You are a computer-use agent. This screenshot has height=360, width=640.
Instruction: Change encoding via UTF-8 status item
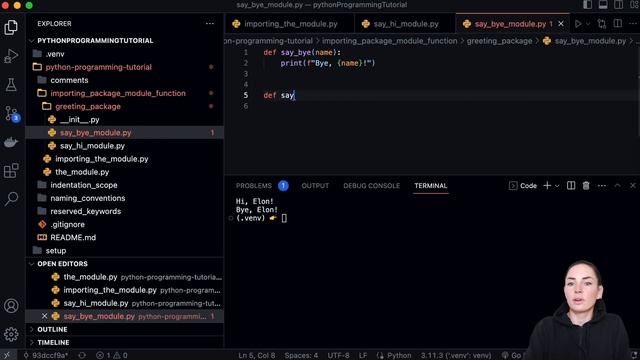(338, 355)
